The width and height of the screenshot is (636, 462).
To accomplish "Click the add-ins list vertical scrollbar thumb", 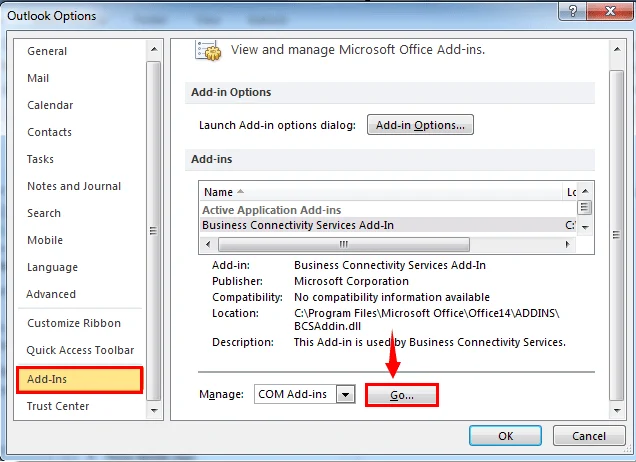I will (584, 208).
